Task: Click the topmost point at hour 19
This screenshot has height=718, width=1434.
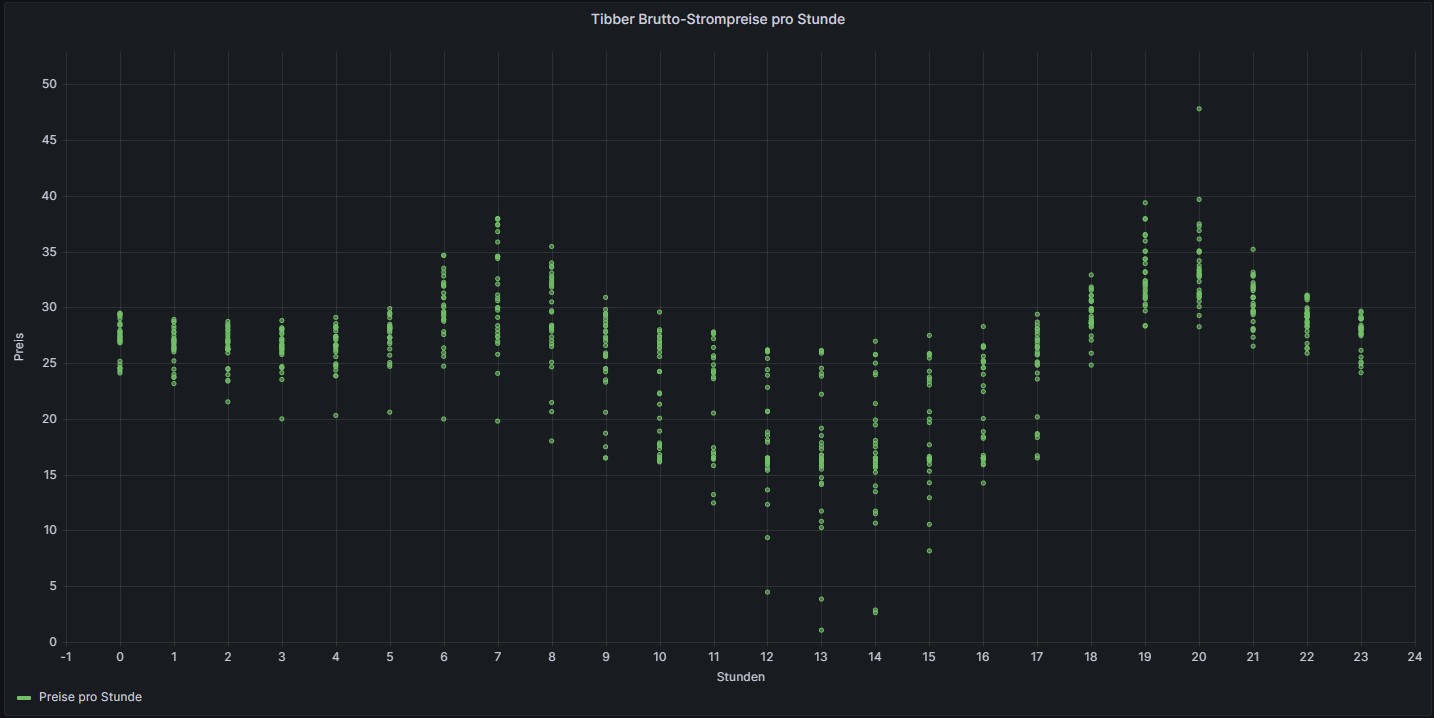Action: (1145, 202)
